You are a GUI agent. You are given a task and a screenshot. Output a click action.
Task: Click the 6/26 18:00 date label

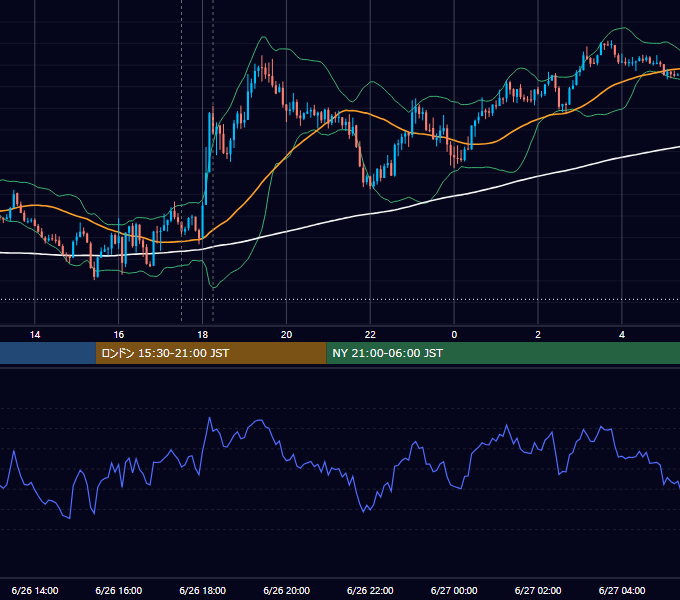click(203, 590)
